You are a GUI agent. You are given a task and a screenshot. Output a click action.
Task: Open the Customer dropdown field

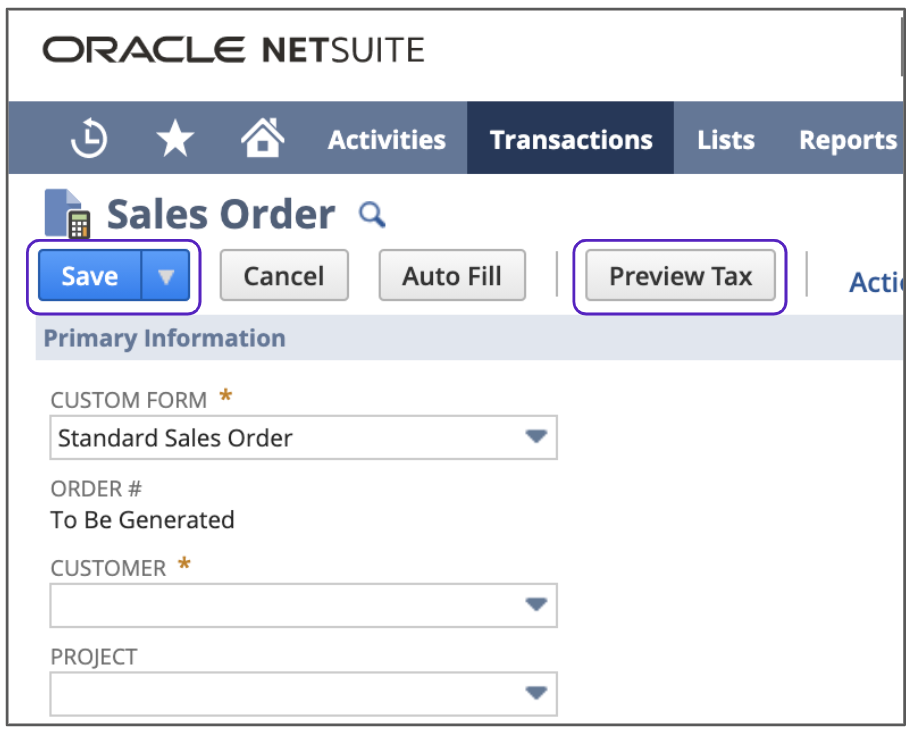click(303, 605)
